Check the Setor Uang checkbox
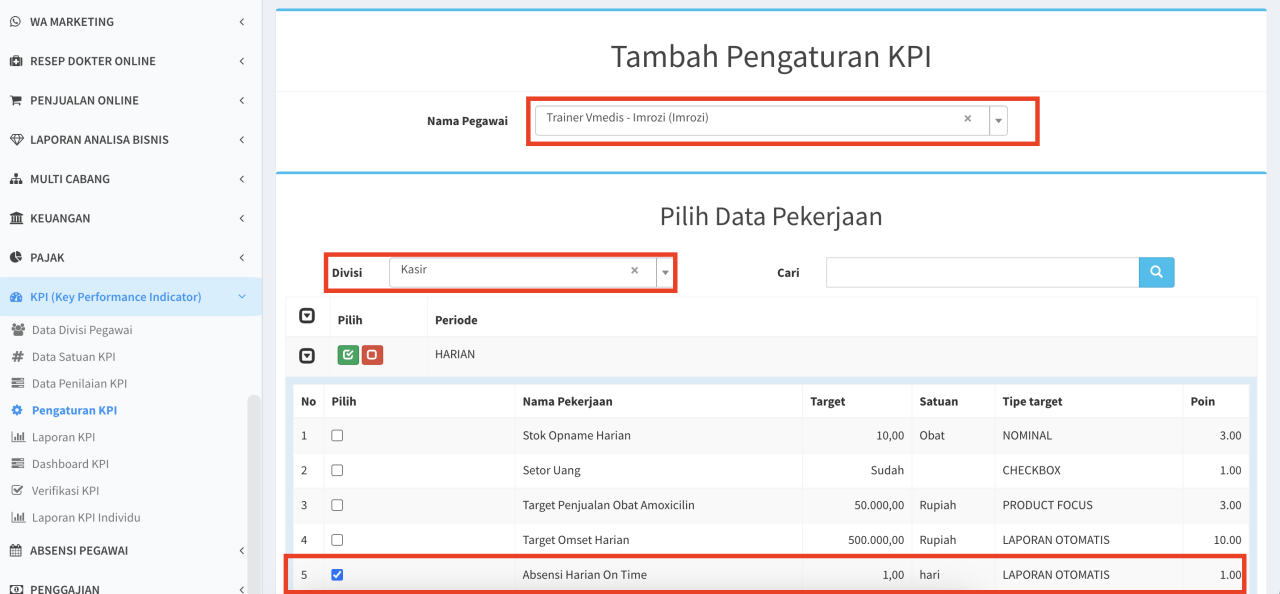1280x594 pixels. coord(337,470)
